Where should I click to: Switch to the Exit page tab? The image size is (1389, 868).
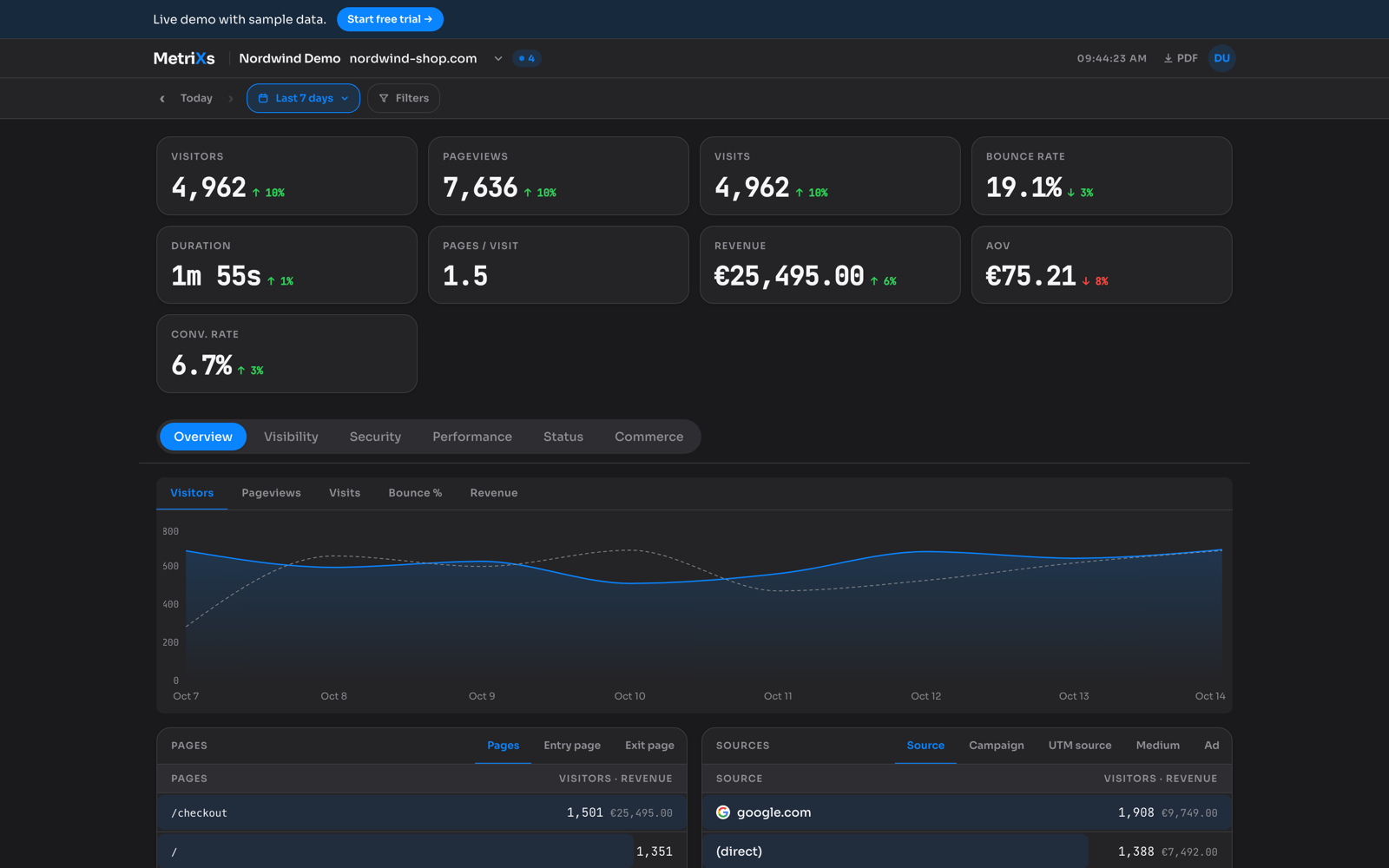[649, 746]
